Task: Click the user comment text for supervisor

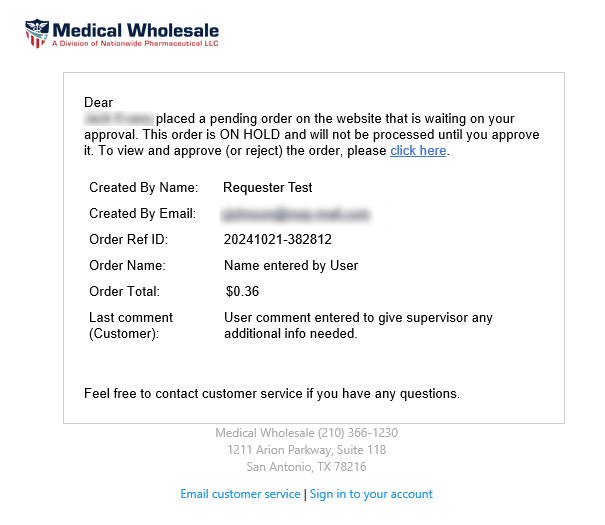Action: pyautogui.click(x=358, y=326)
